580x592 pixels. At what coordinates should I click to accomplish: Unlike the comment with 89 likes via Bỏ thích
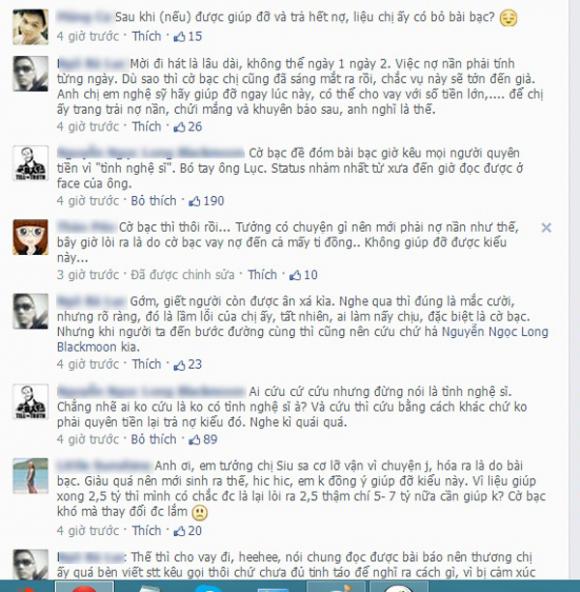154,439
